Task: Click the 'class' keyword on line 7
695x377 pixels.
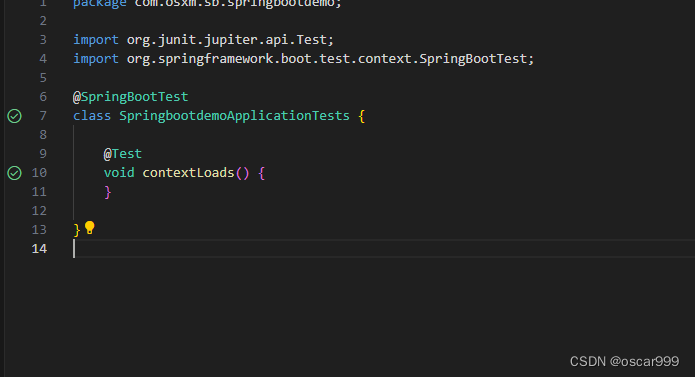Action: tap(92, 116)
